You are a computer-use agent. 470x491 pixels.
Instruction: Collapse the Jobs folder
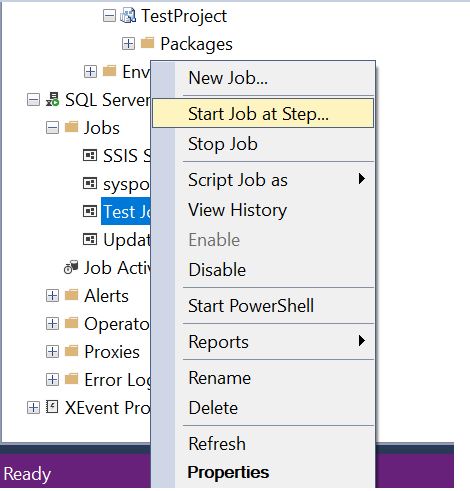pyautogui.click(x=52, y=128)
